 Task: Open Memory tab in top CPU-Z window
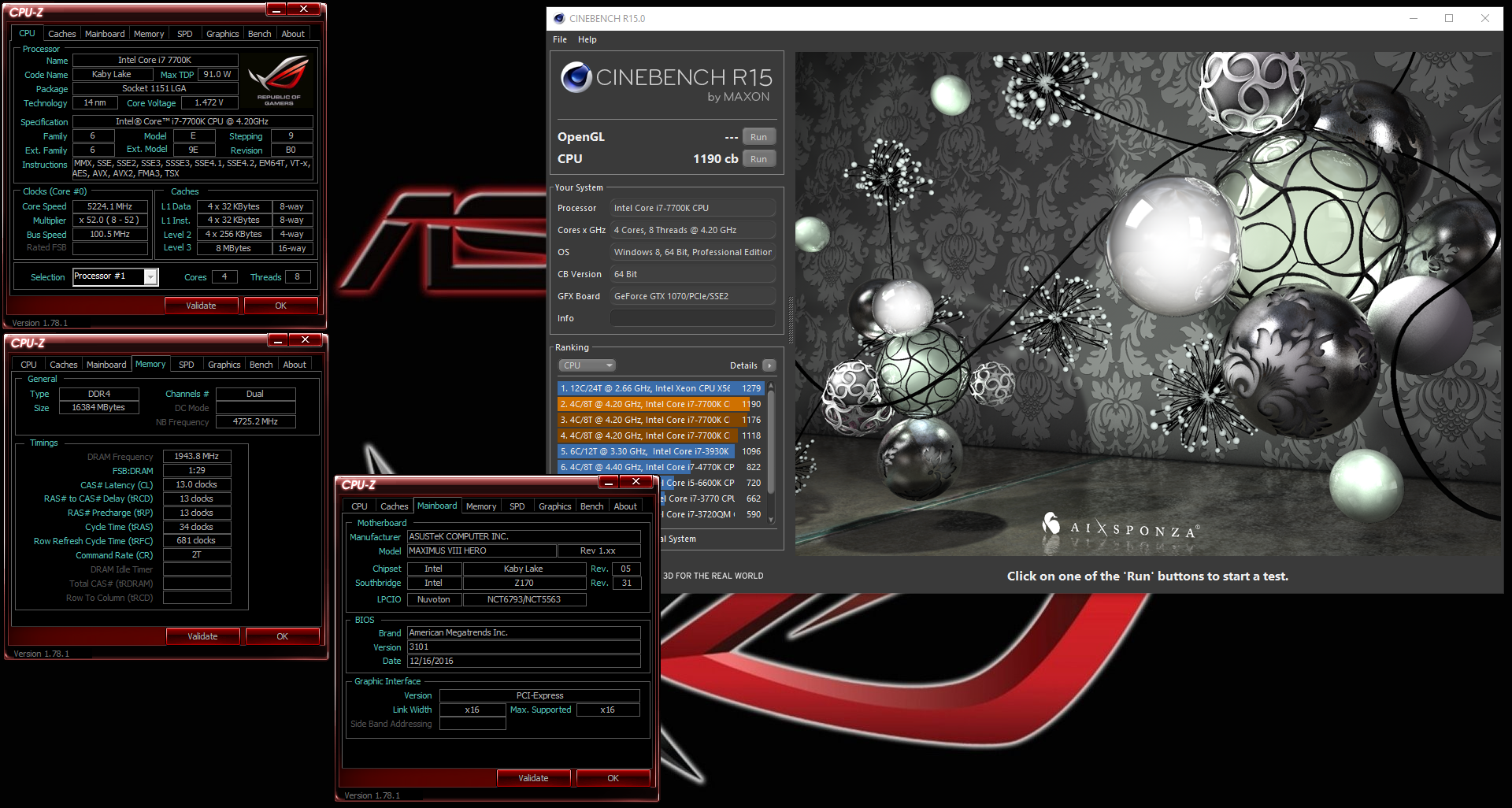click(x=149, y=34)
